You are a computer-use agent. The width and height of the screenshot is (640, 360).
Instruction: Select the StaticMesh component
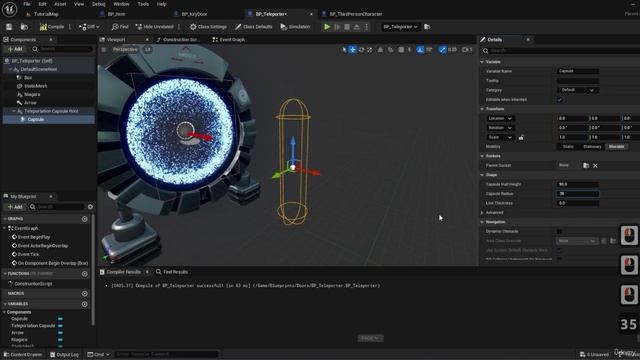[x=36, y=86]
